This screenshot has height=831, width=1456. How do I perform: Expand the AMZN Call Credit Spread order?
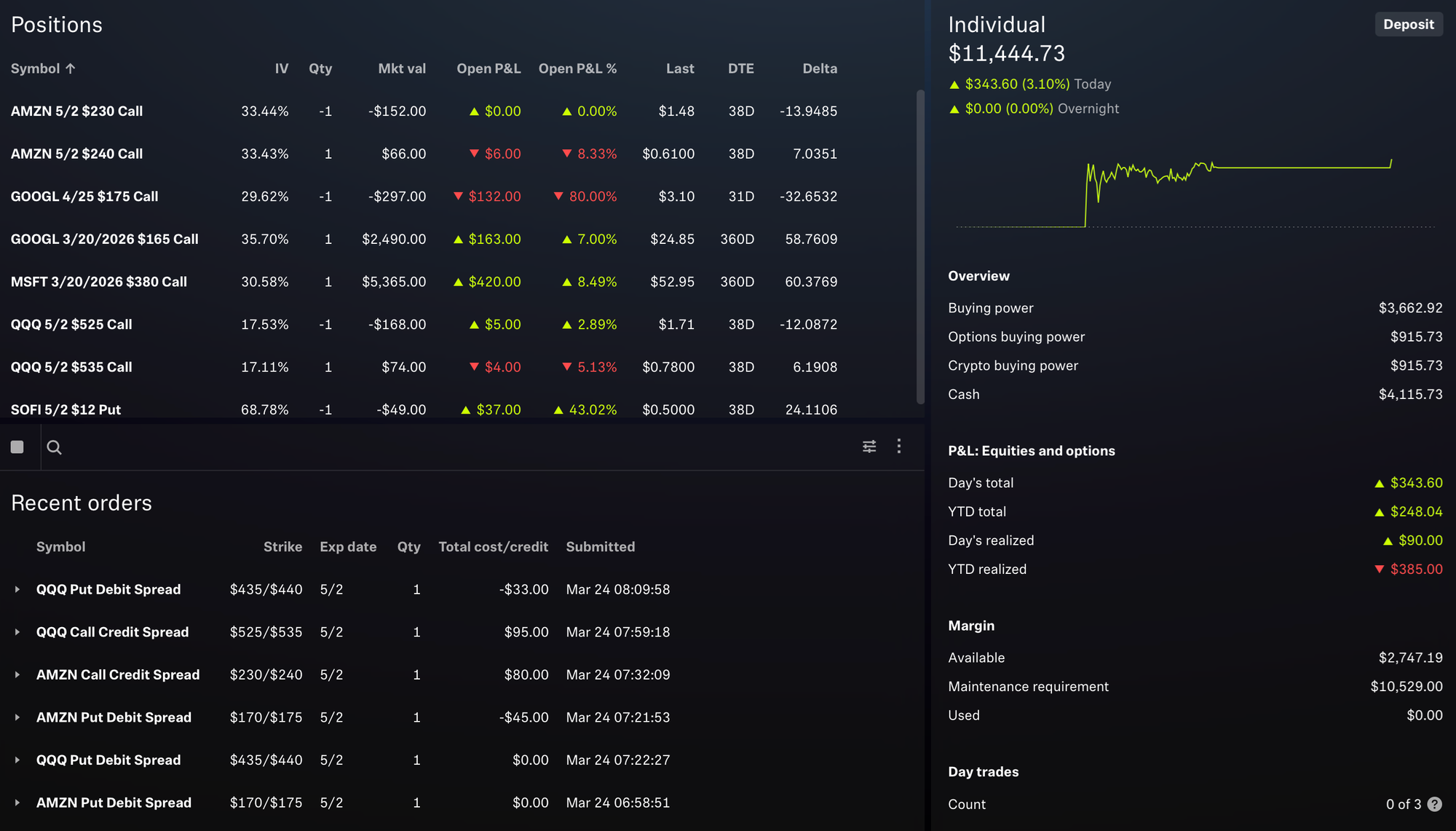17,674
